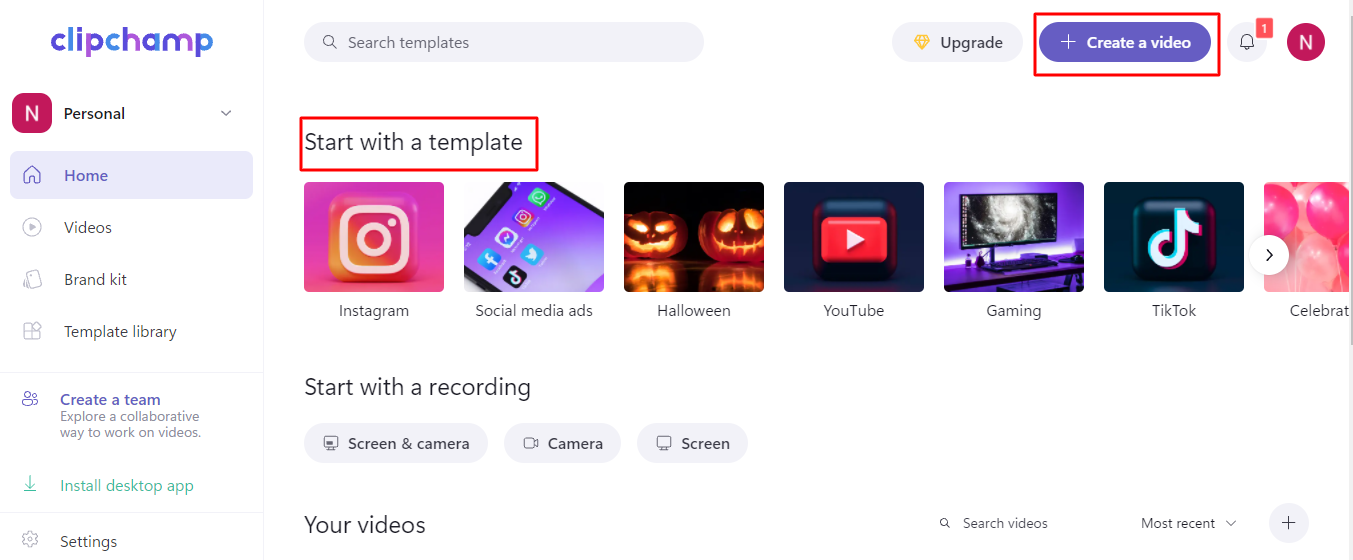Click the magnifier icon beside Search videos

[945, 523]
